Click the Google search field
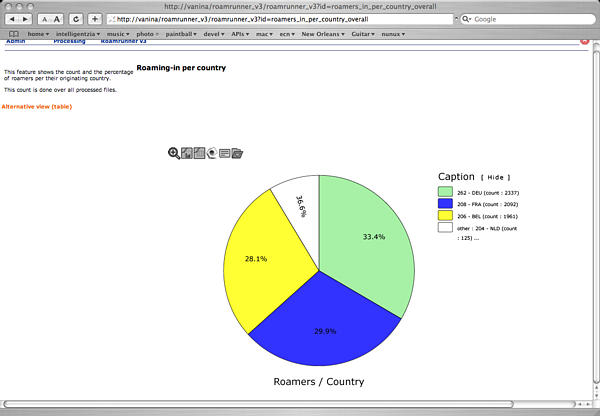 coord(530,19)
